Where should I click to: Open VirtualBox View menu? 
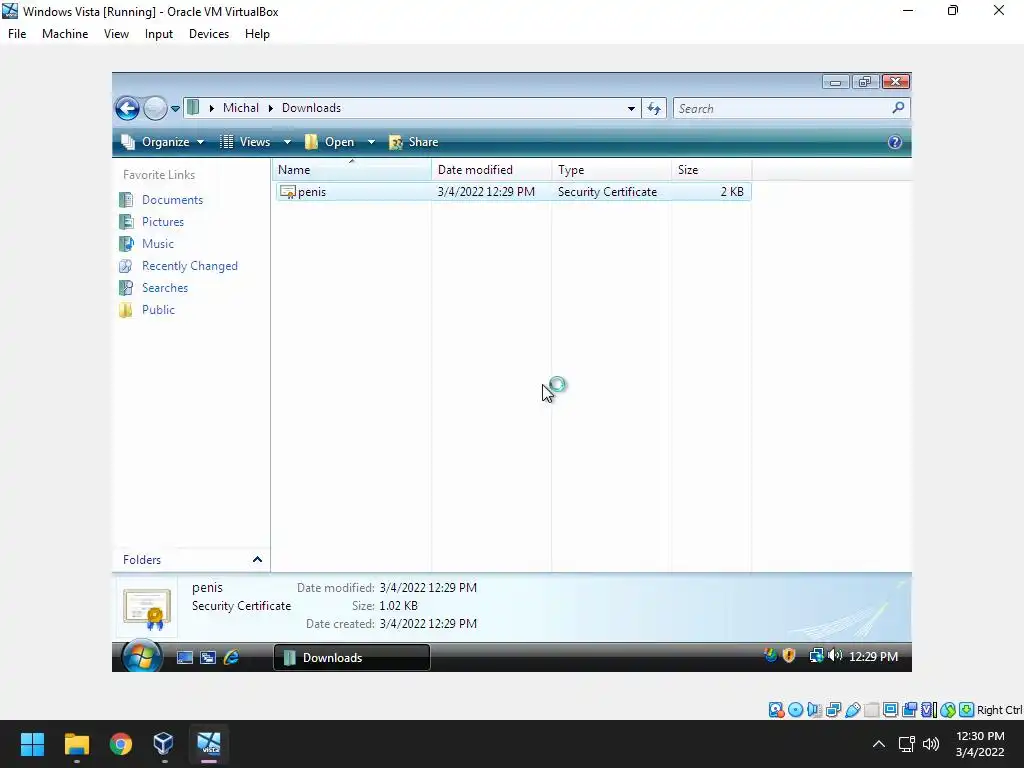pos(116,34)
